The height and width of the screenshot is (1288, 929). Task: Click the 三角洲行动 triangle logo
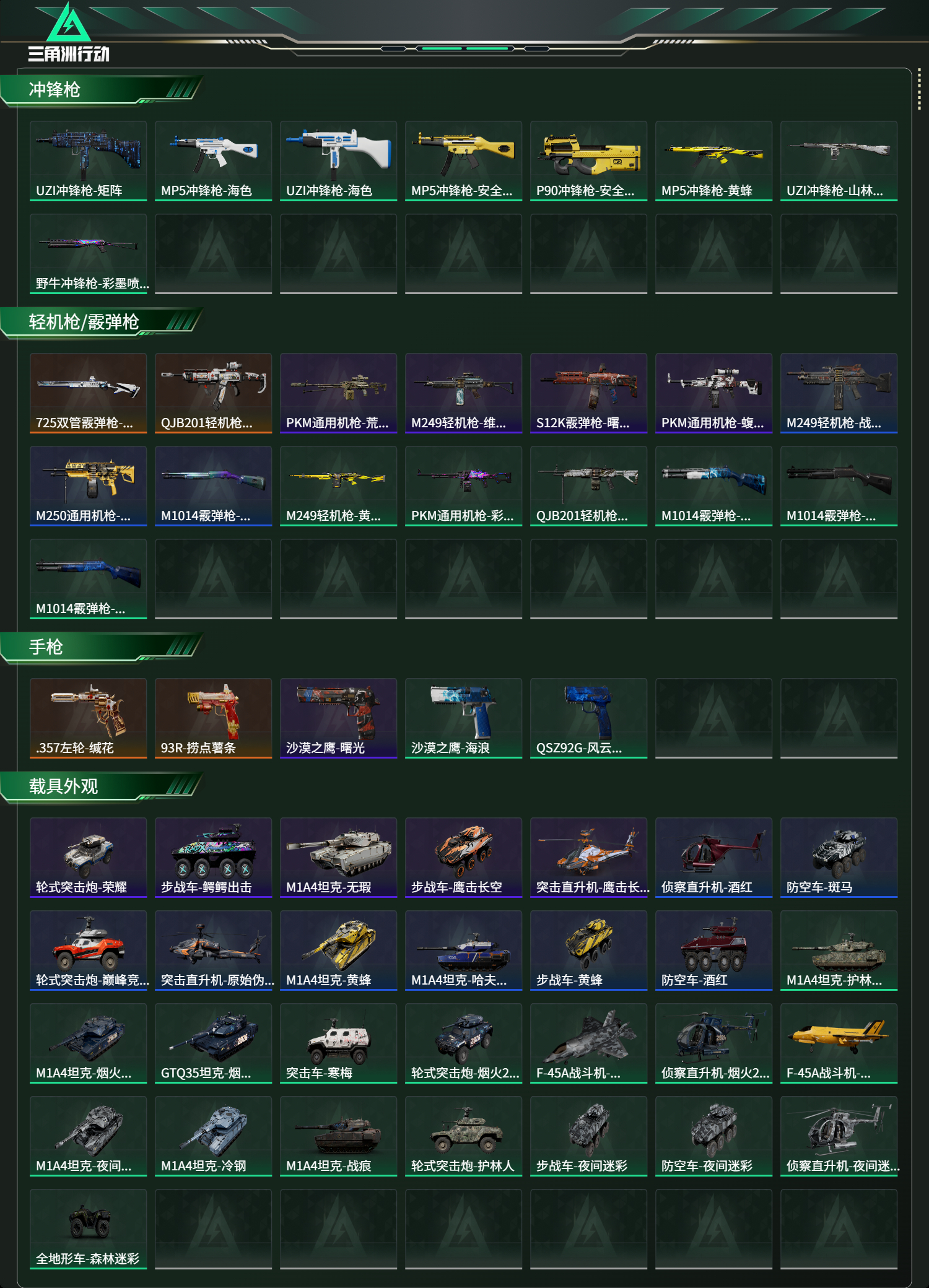(69, 24)
